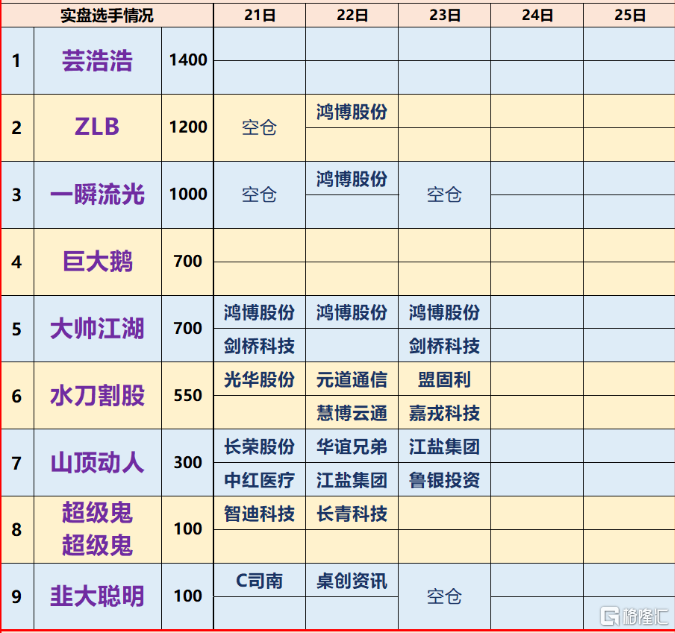The height and width of the screenshot is (633, 675).
Task: Click the 慧博云通 stock cell
Action: click(x=351, y=412)
